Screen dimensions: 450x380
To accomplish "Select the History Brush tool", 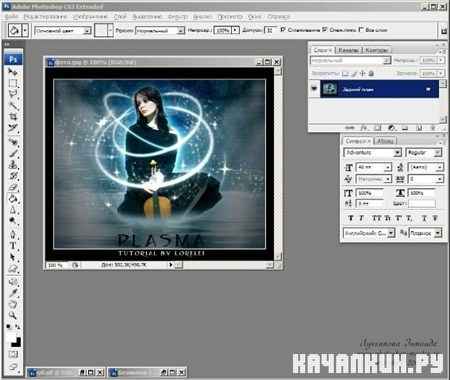I will click(13, 176).
